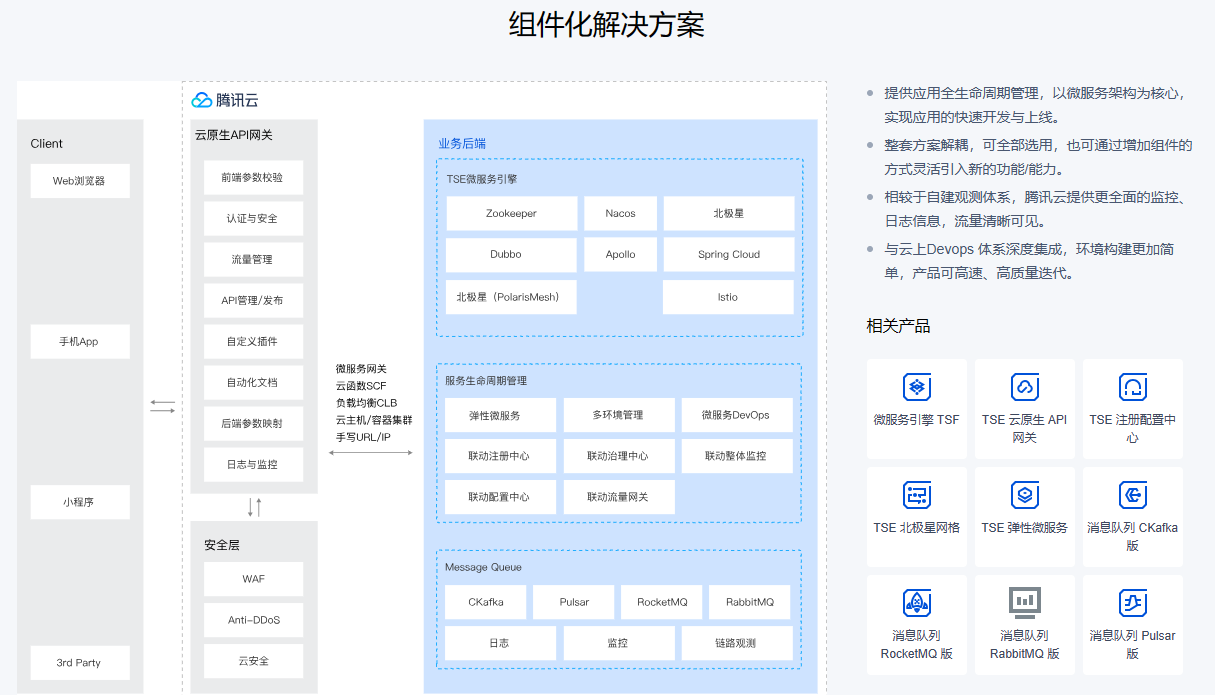The height and width of the screenshot is (695, 1215).
Task: Select the 负载均衡CLB text line
Action: 366,403
